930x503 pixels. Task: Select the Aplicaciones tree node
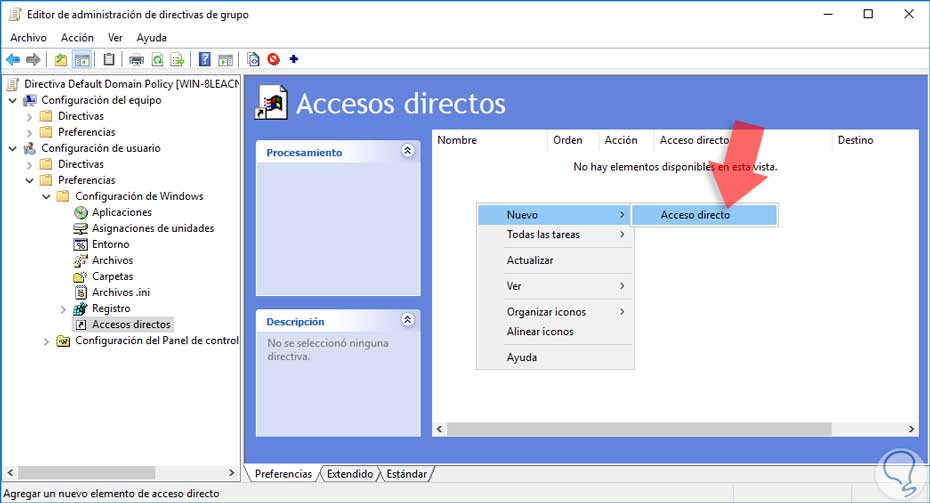pyautogui.click(x=122, y=212)
